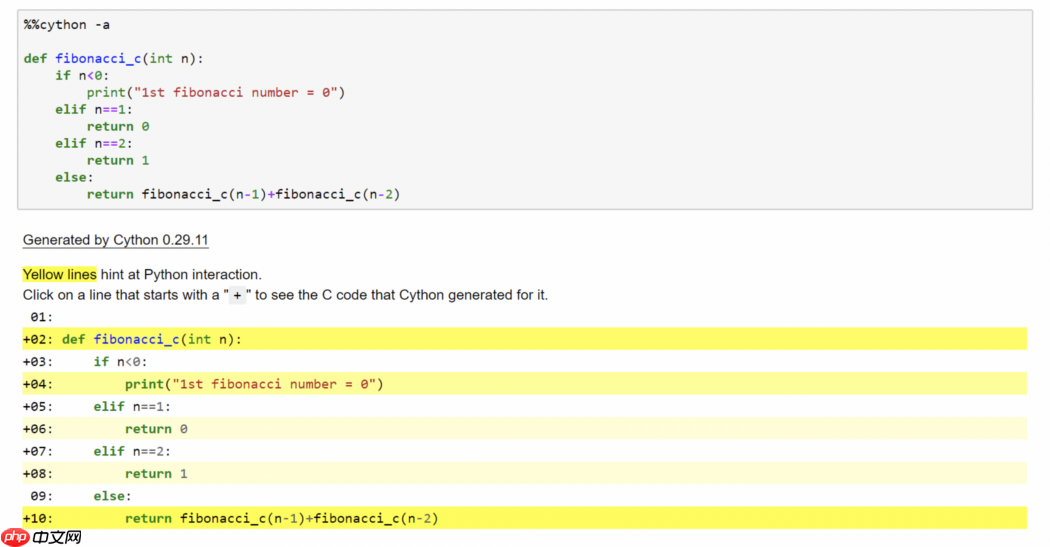Click the 中文网 site logo text

[57, 537]
